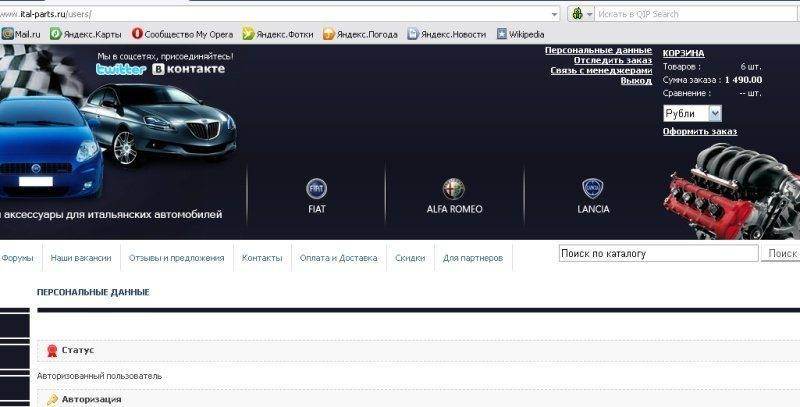Expand the address bar history dropdown
800x407 pixels.
click(553, 14)
